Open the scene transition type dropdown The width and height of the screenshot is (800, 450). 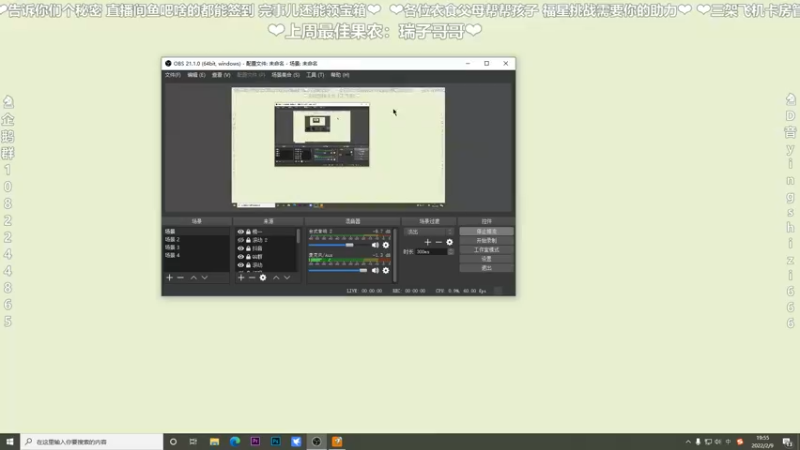(429, 232)
